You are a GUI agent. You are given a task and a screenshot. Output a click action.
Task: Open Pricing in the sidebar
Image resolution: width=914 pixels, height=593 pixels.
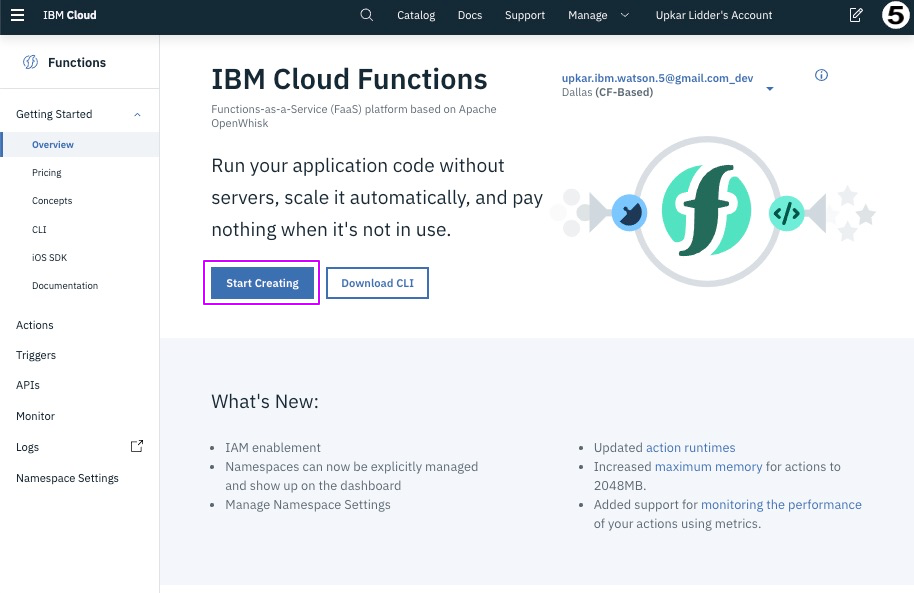click(x=47, y=173)
